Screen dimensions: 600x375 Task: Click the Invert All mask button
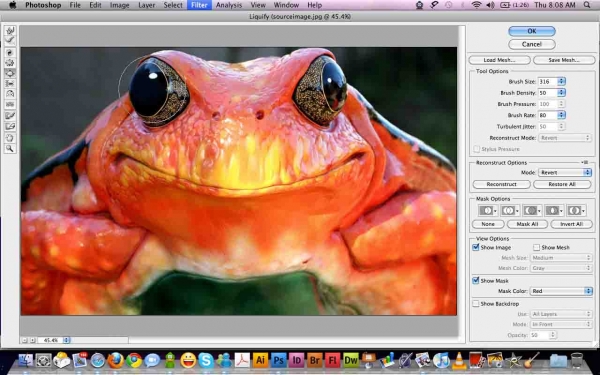572,224
